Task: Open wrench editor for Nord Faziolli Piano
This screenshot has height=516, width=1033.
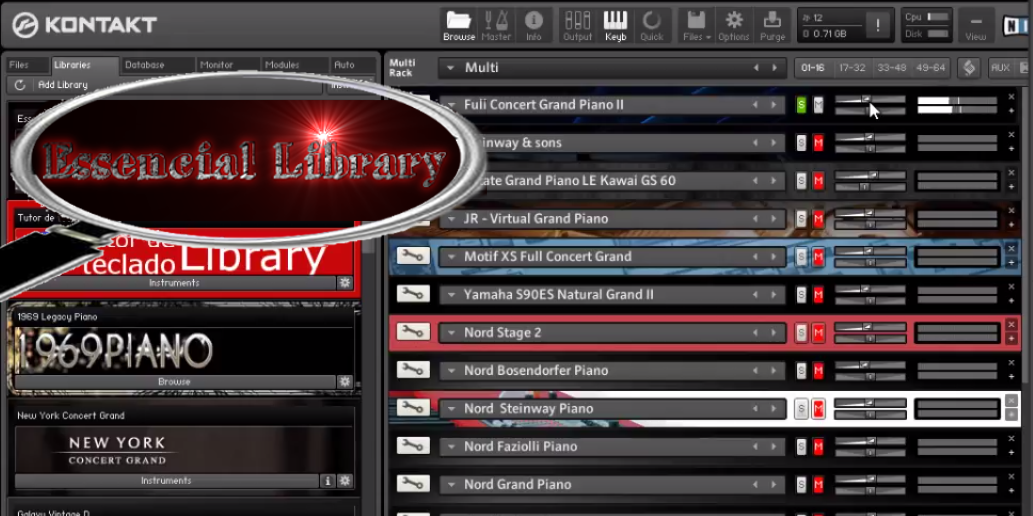Action: tap(413, 446)
